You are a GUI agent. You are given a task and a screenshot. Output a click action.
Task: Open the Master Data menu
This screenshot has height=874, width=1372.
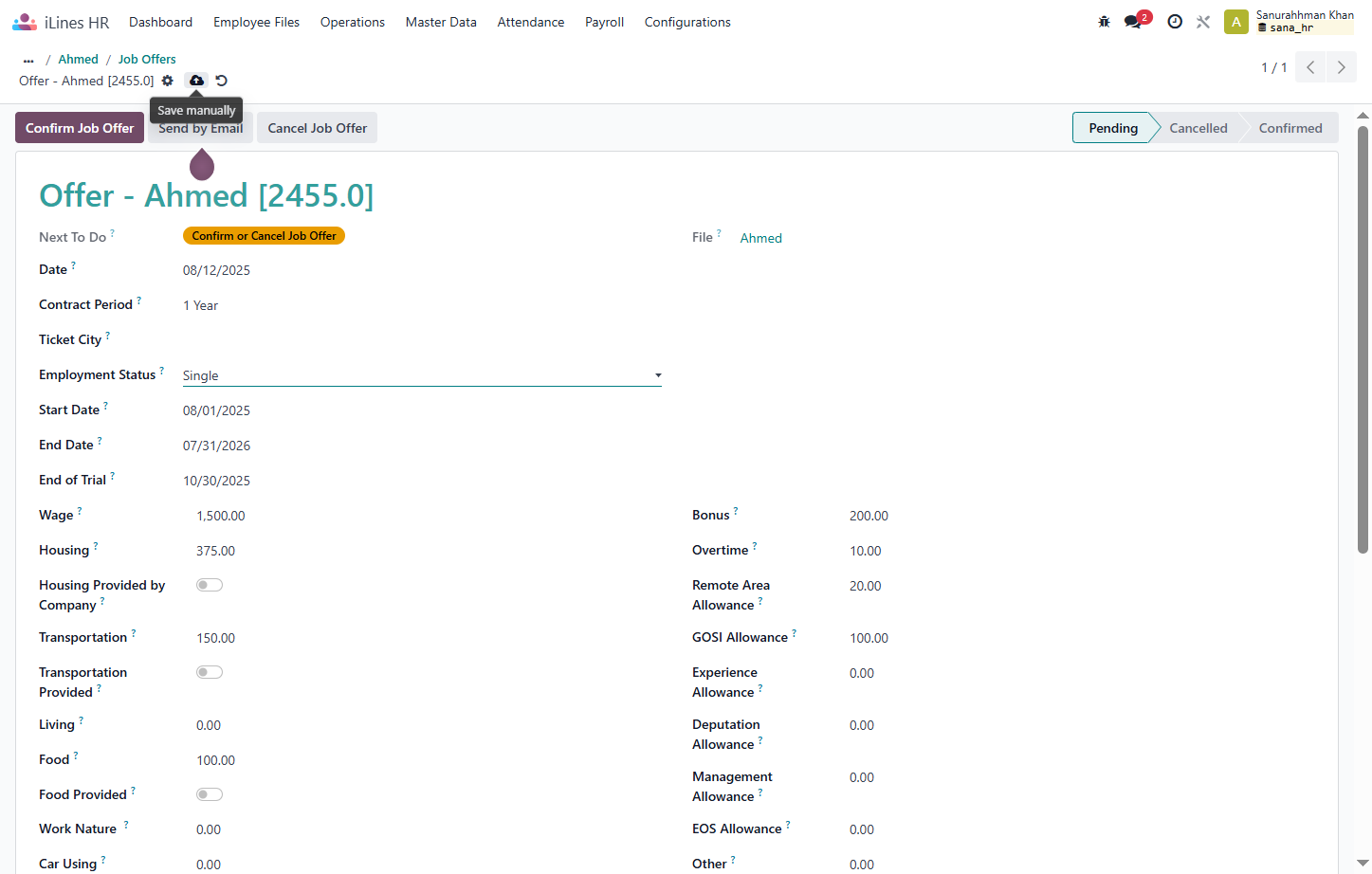(x=441, y=22)
